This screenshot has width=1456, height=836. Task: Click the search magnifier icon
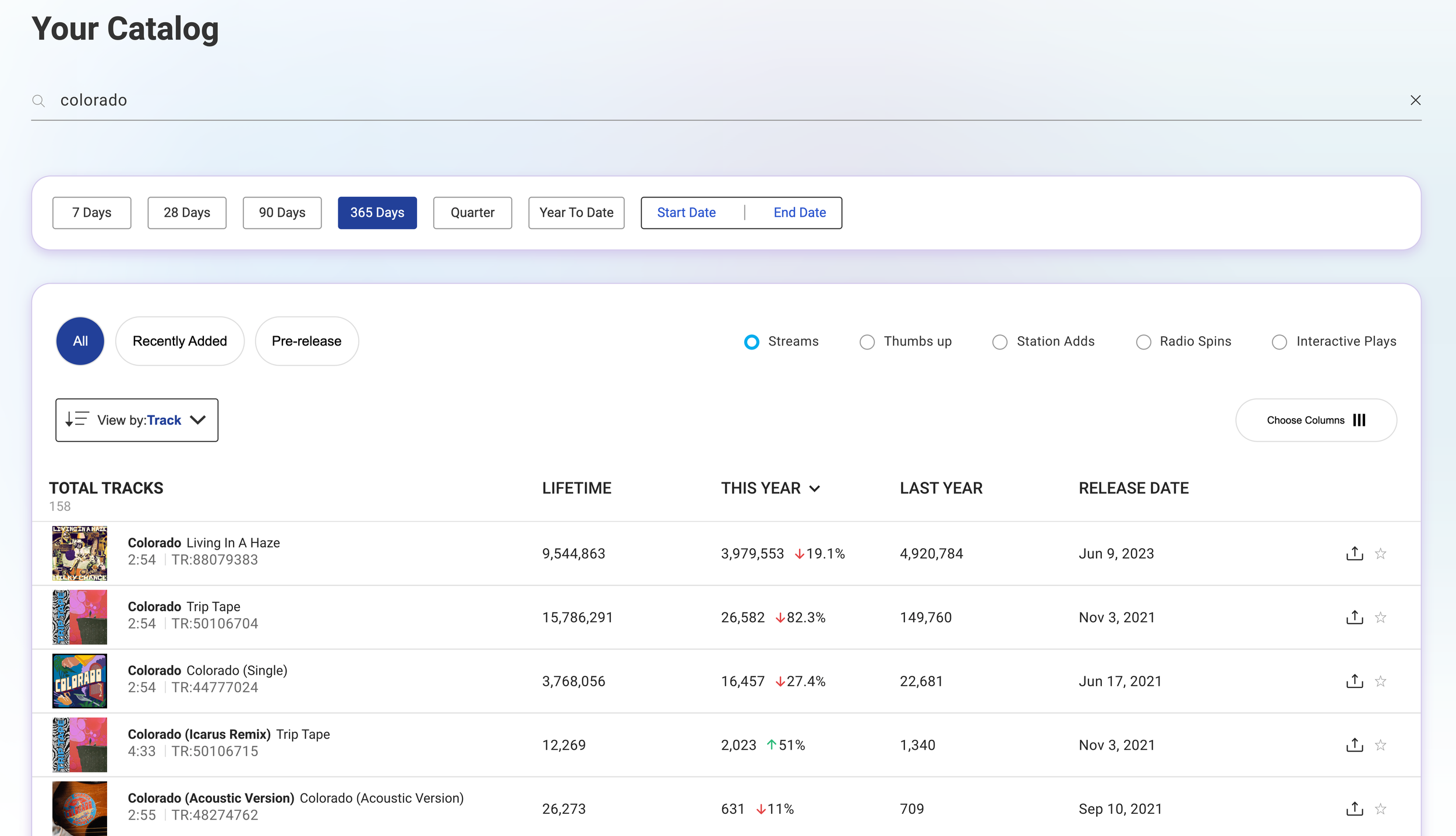tap(38, 101)
